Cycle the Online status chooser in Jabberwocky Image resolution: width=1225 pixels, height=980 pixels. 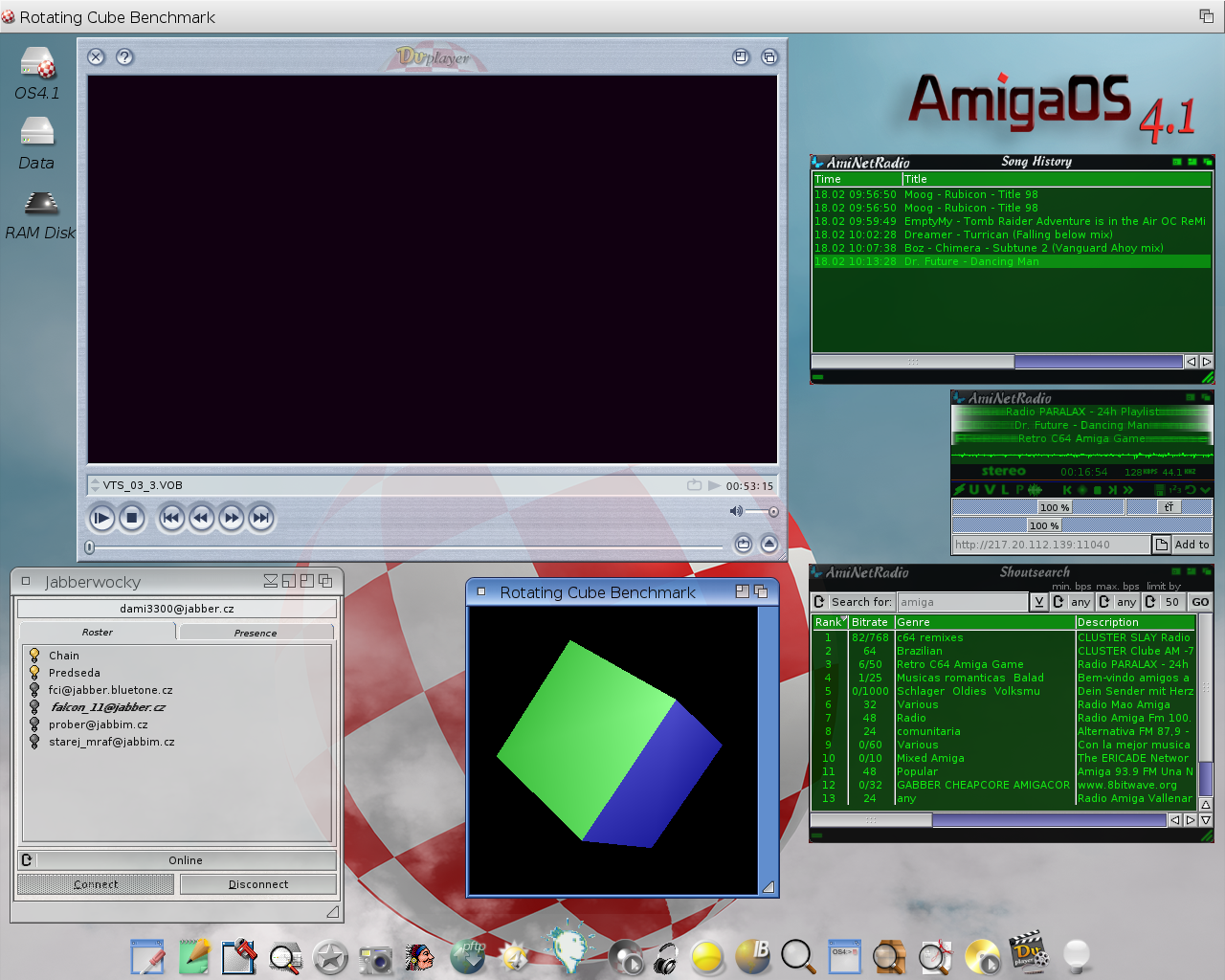[x=177, y=860]
